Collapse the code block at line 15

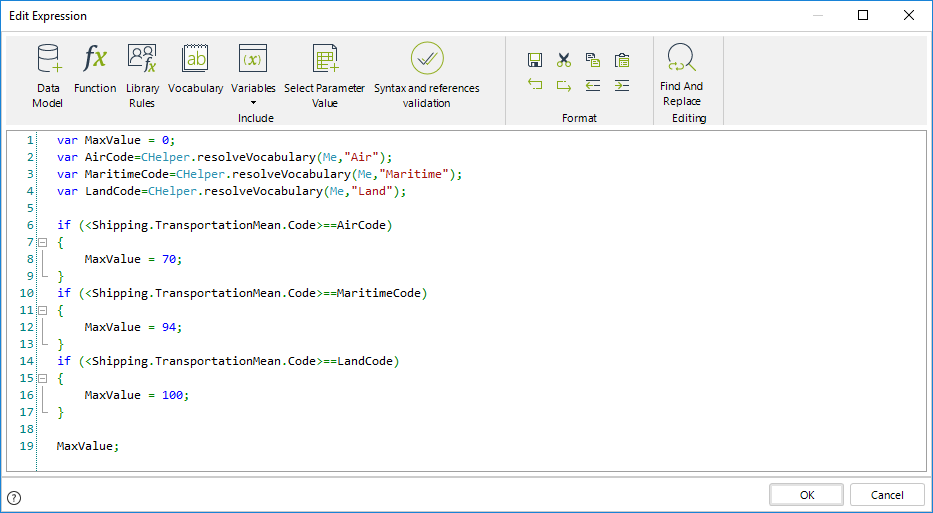point(42,378)
